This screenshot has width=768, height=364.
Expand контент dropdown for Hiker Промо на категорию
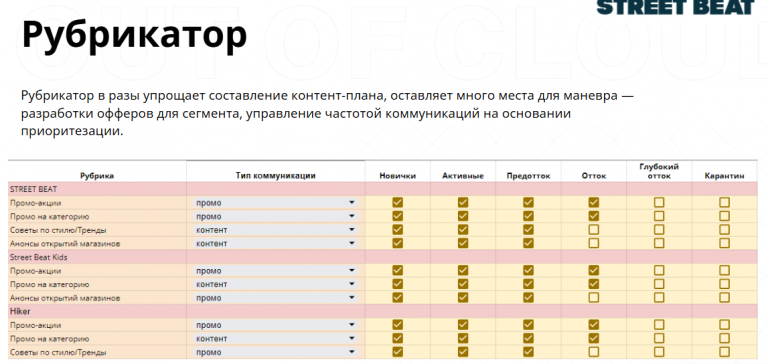(x=275, y=339)
